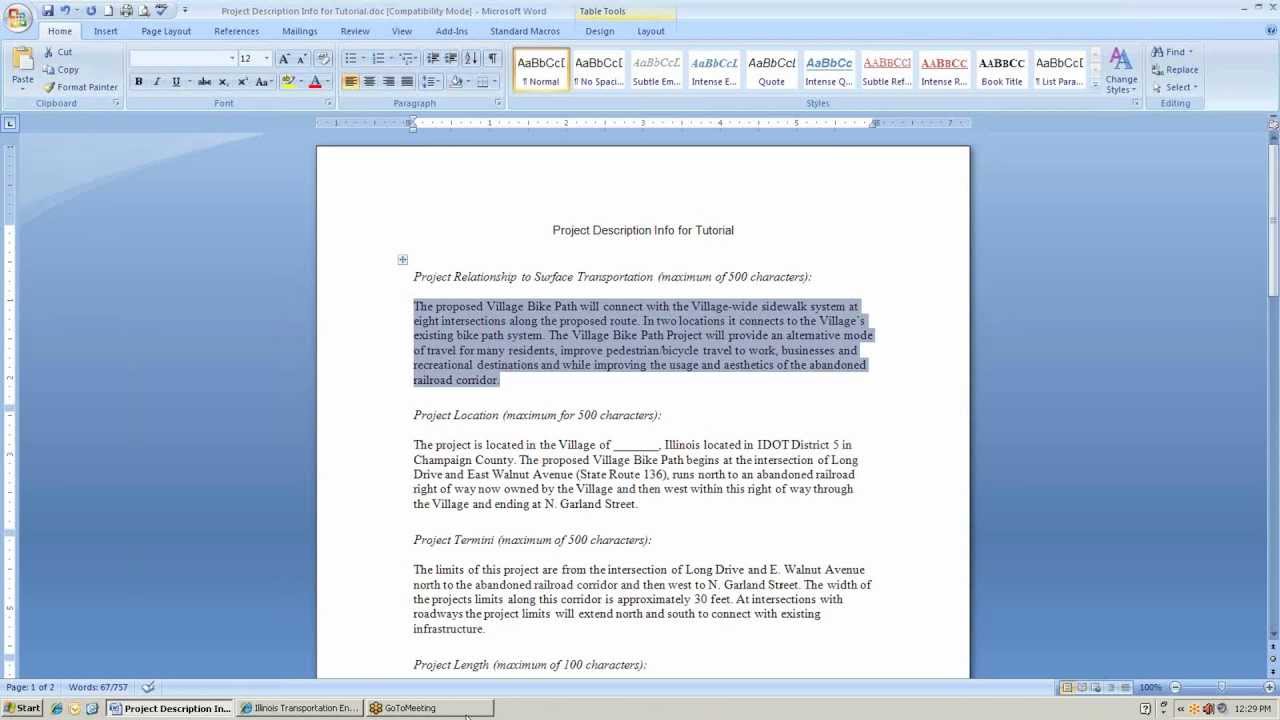Open the font name dropdown

[231, 59]
